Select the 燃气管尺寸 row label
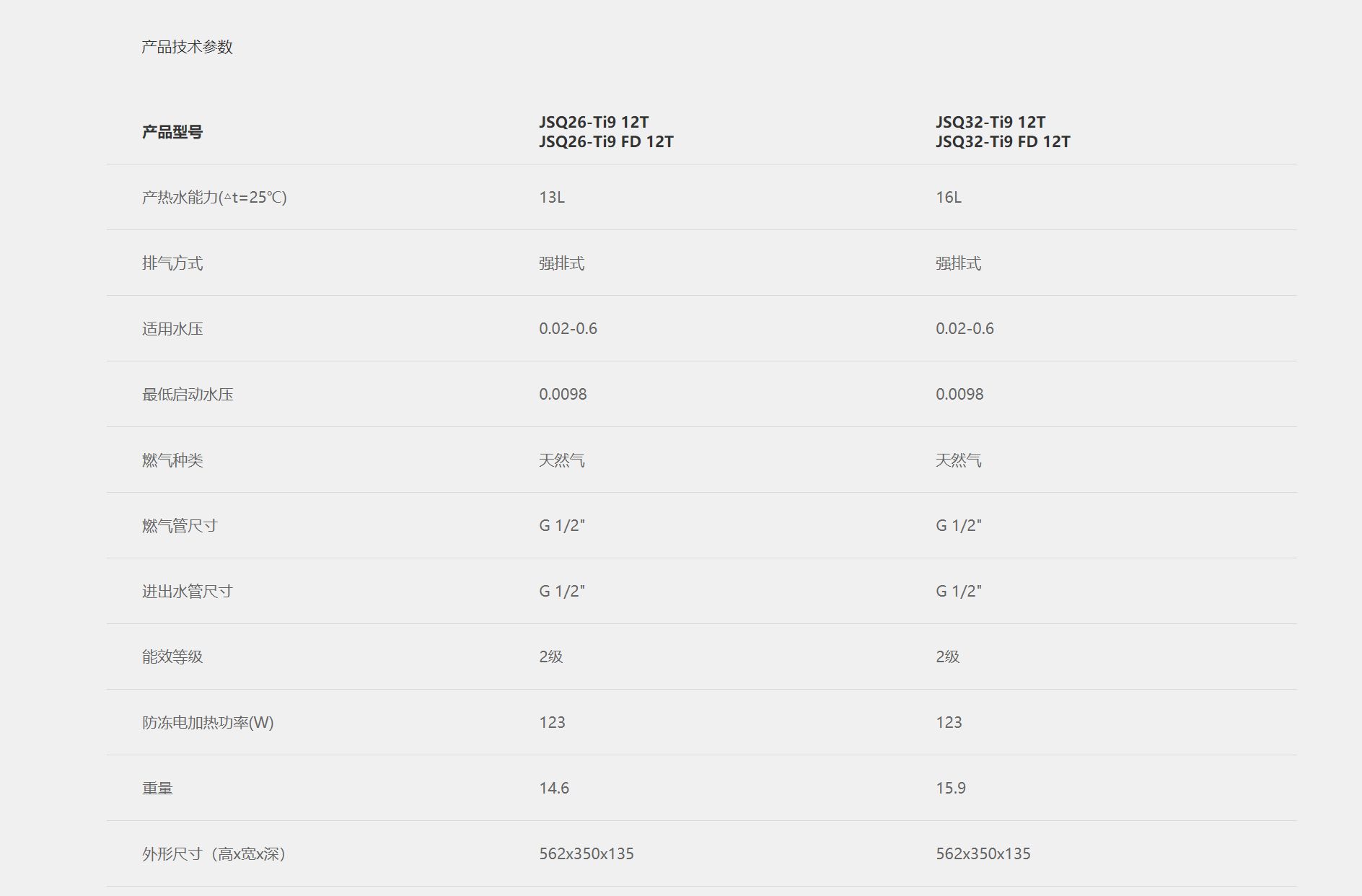 [180, 526]
